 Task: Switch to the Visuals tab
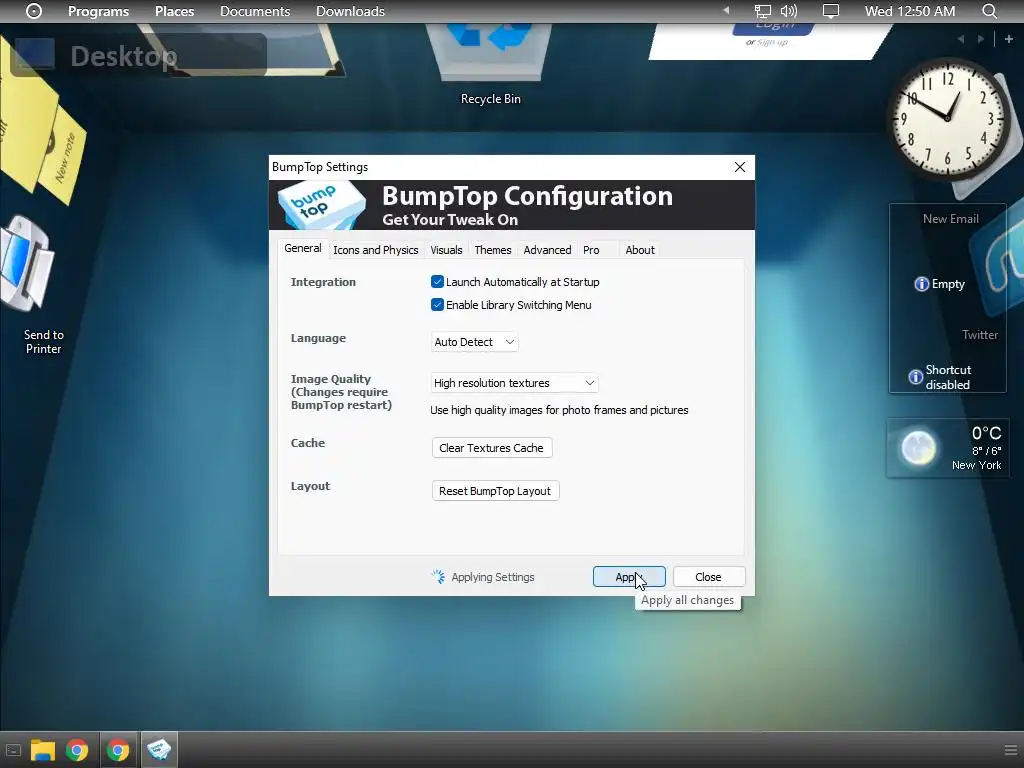[446, 249]
